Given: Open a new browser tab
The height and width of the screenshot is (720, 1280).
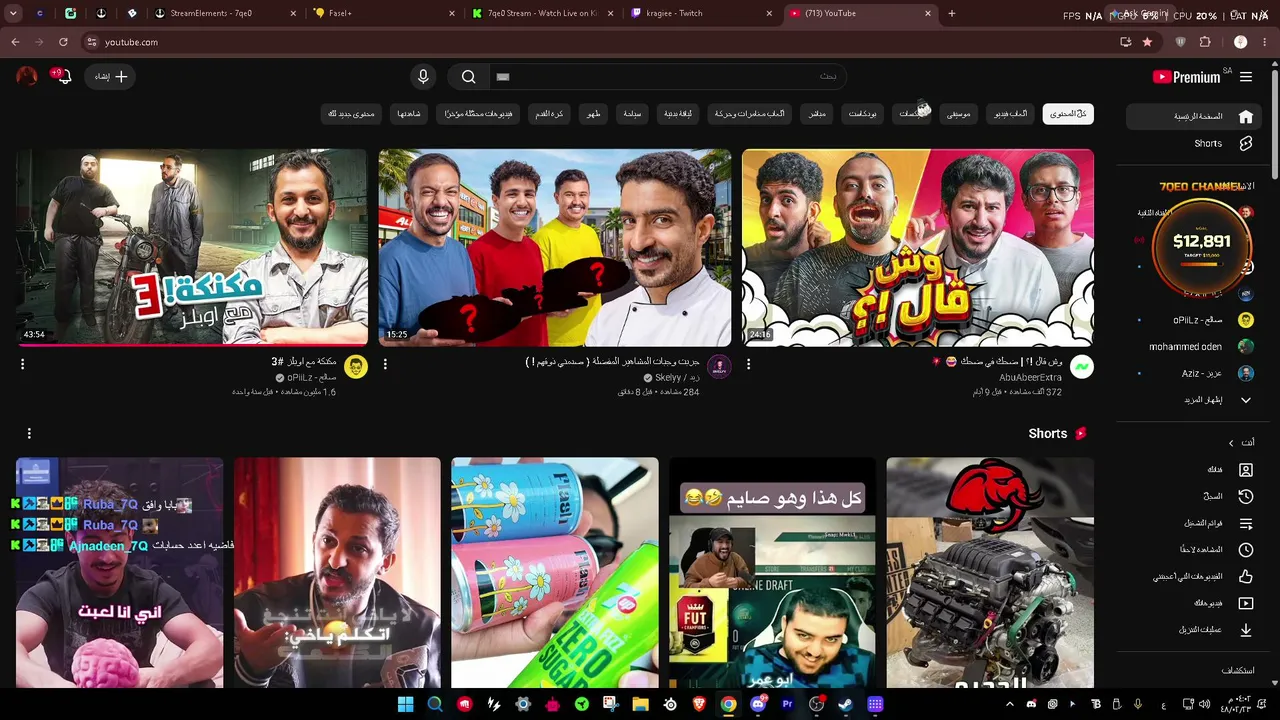Looking at the screenshot, I should [x=952, y=14].
